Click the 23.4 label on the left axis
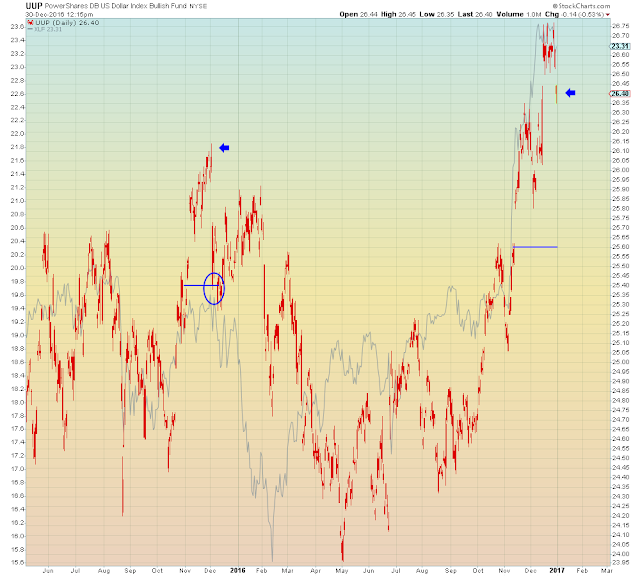The image size is (640, 576). click(x=18, y=40)
